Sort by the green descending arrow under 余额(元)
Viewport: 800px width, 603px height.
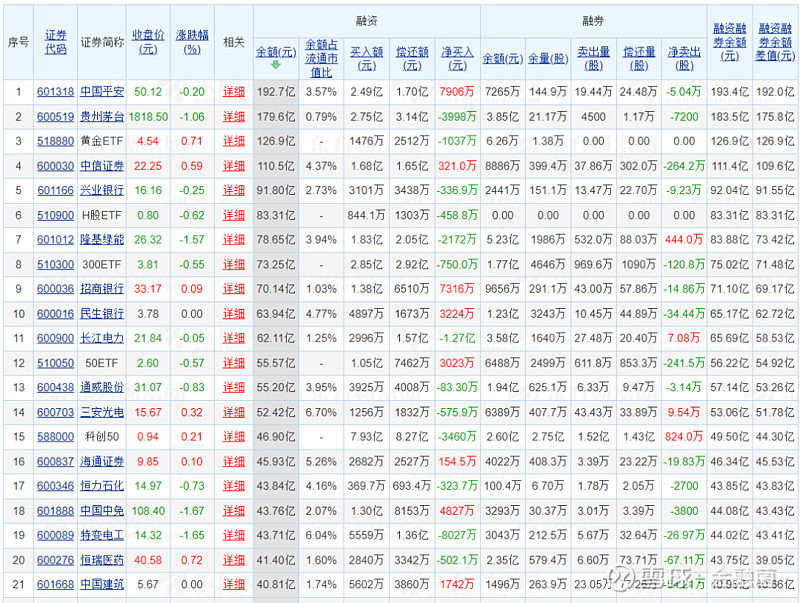tap(276, 65)
